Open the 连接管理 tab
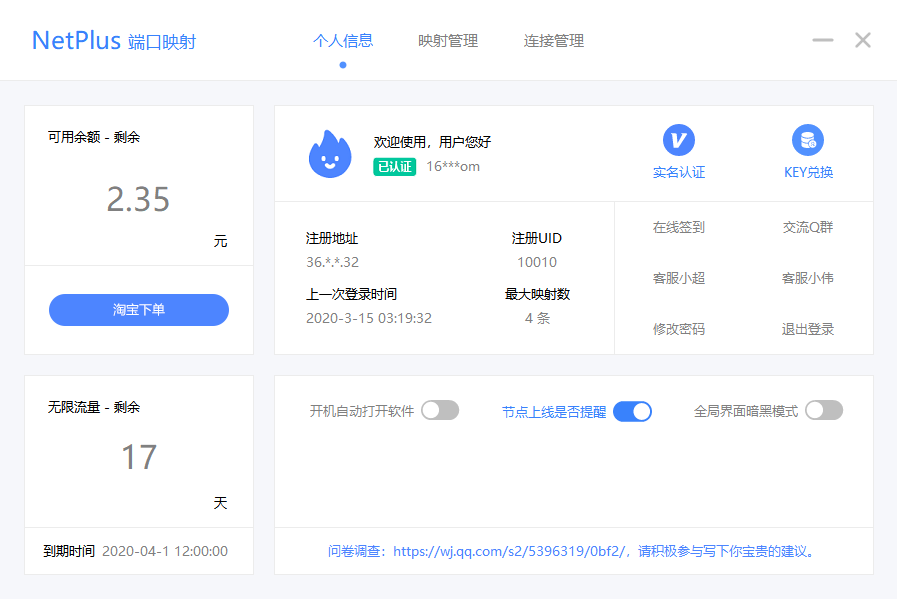Screen dimensions: 897x599 tap(554, 41)
